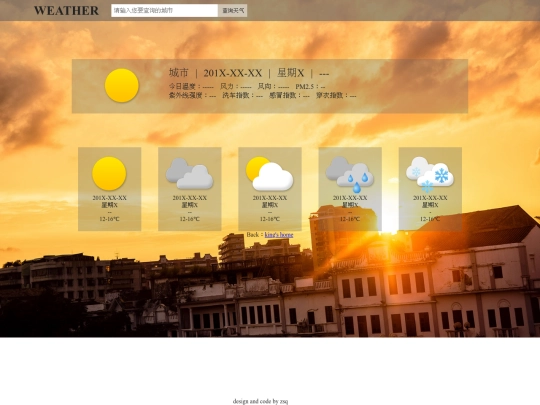This screenshot has height=405, width=540.
Task: Click the PM2.5 value label
Action: (310, 87)
